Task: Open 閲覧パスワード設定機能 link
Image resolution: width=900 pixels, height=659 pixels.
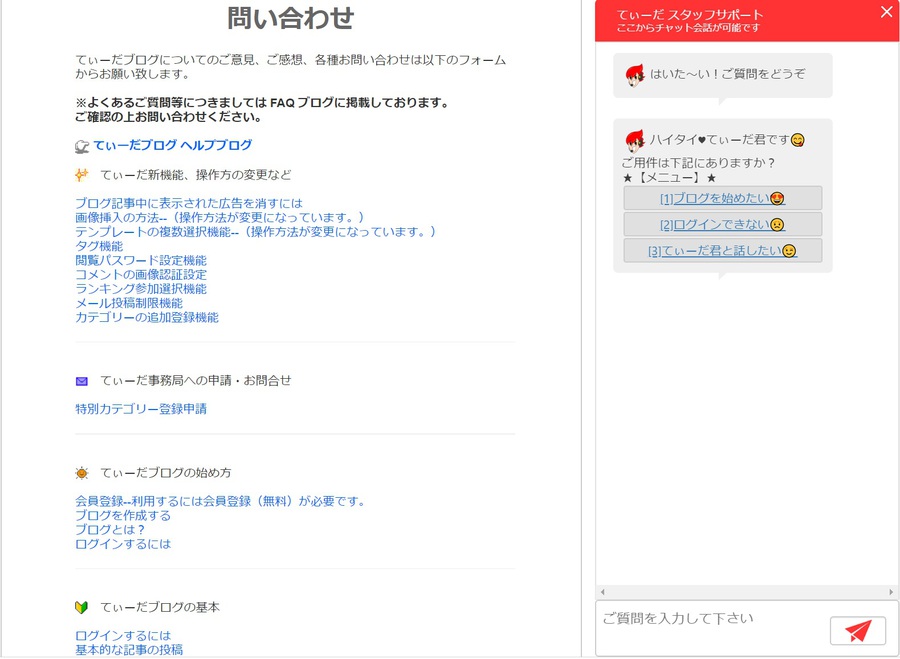Action: pyautogui.click(x=141, y=261)
